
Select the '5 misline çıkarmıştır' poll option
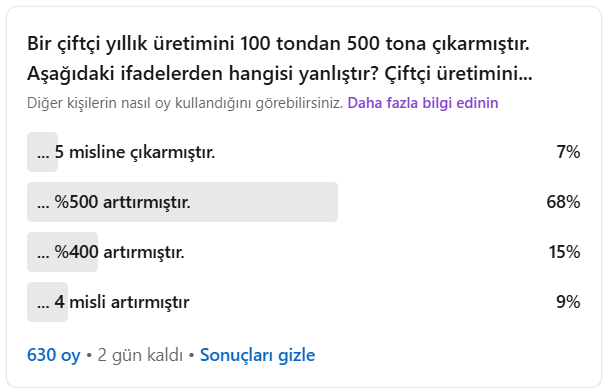point(304,152)
